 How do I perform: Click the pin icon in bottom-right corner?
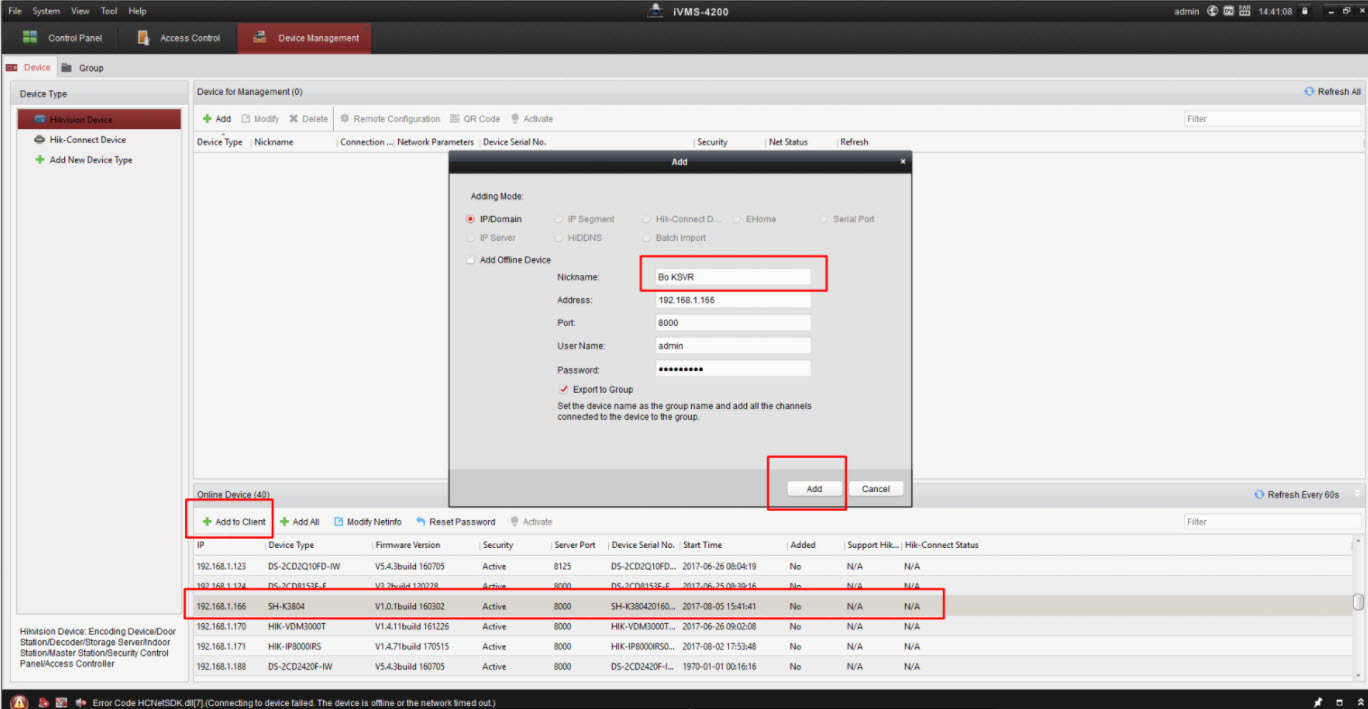[1319, 701]
